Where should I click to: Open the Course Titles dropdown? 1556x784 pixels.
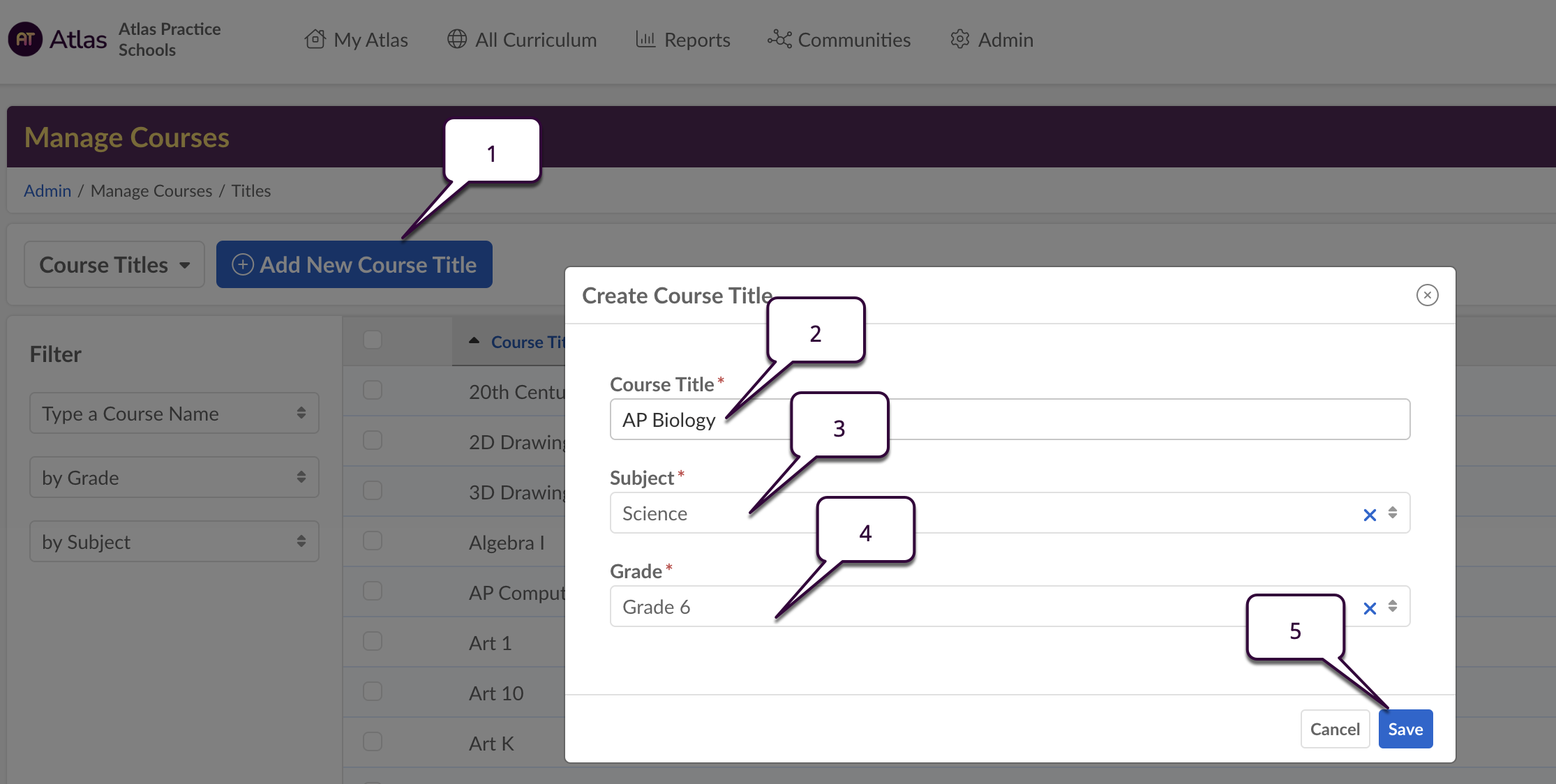pyautogui.click(x=114, y=265)
